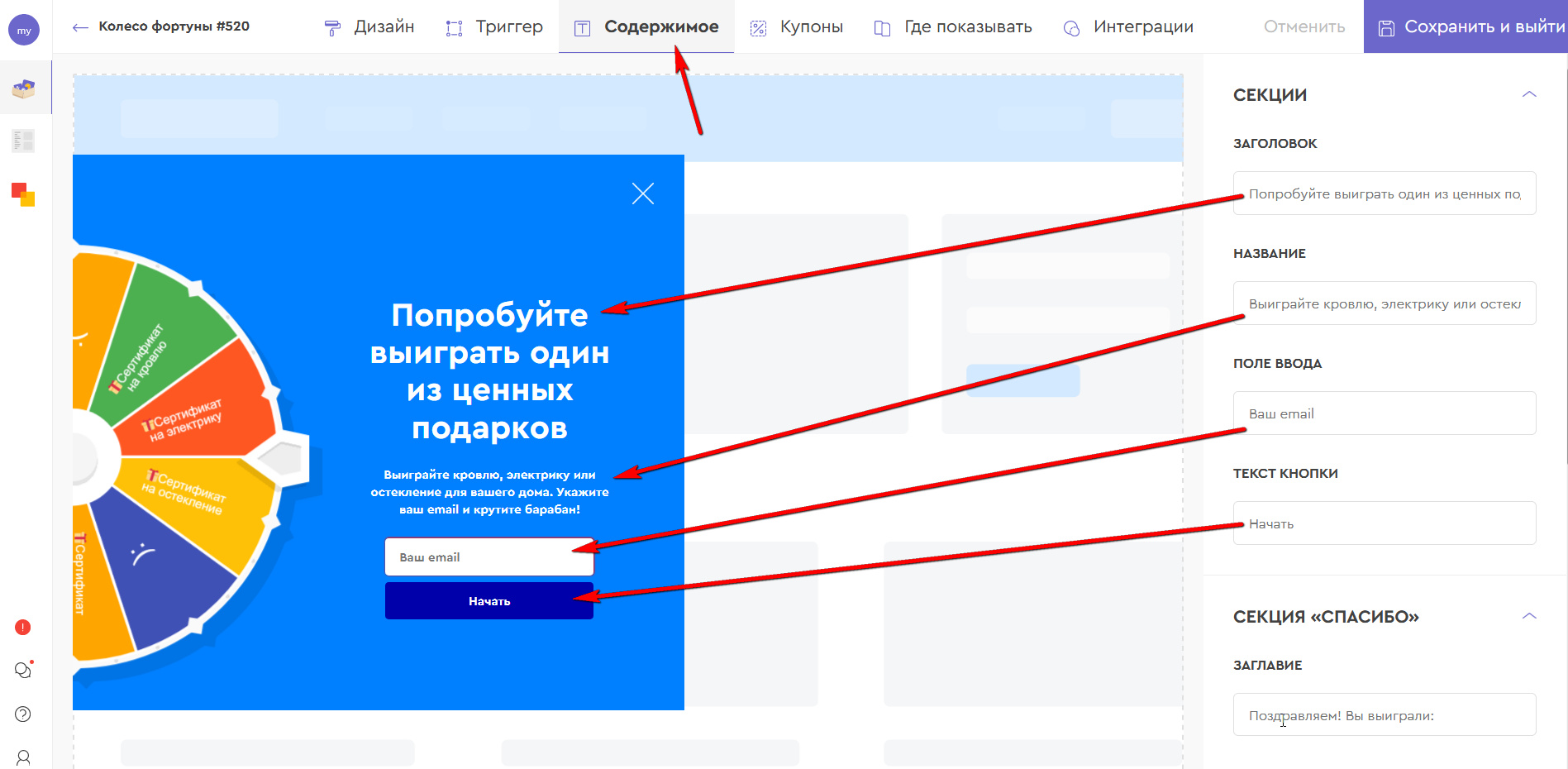
Task: Switch to the Дизайн tab
Action: (x=369, y=26)
